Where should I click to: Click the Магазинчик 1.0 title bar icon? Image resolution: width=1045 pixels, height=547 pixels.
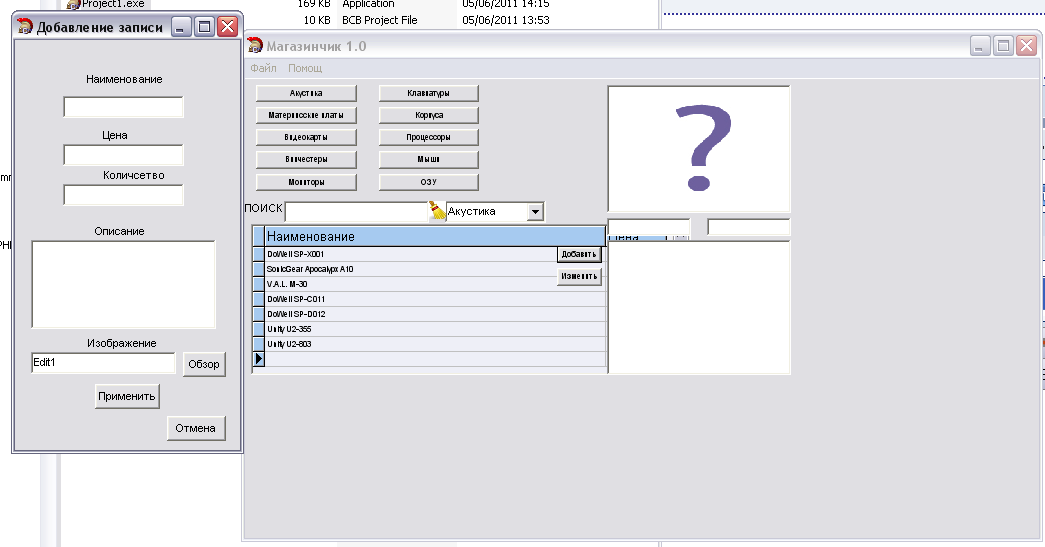[x=255, y=46]
